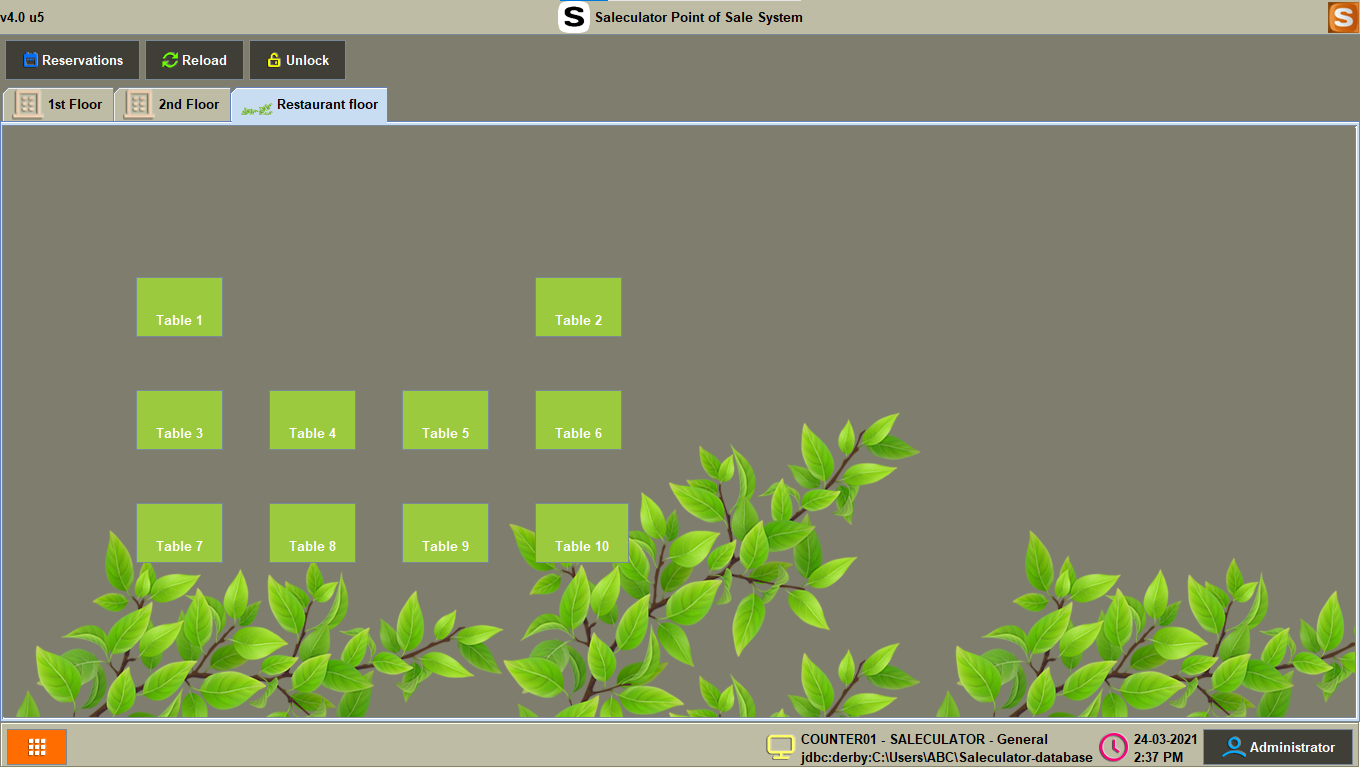Click the time 2:37 PM

click(1158, 757)
